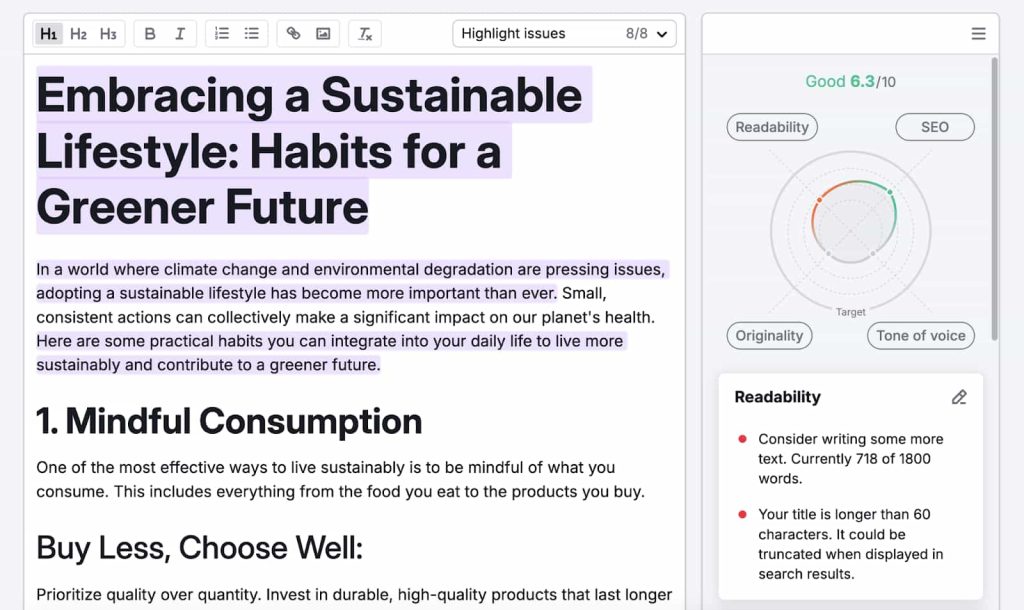Screen dimensions: 1024x610
Task: Edit the Readability settings pencil icon
Action: [959, 397]
